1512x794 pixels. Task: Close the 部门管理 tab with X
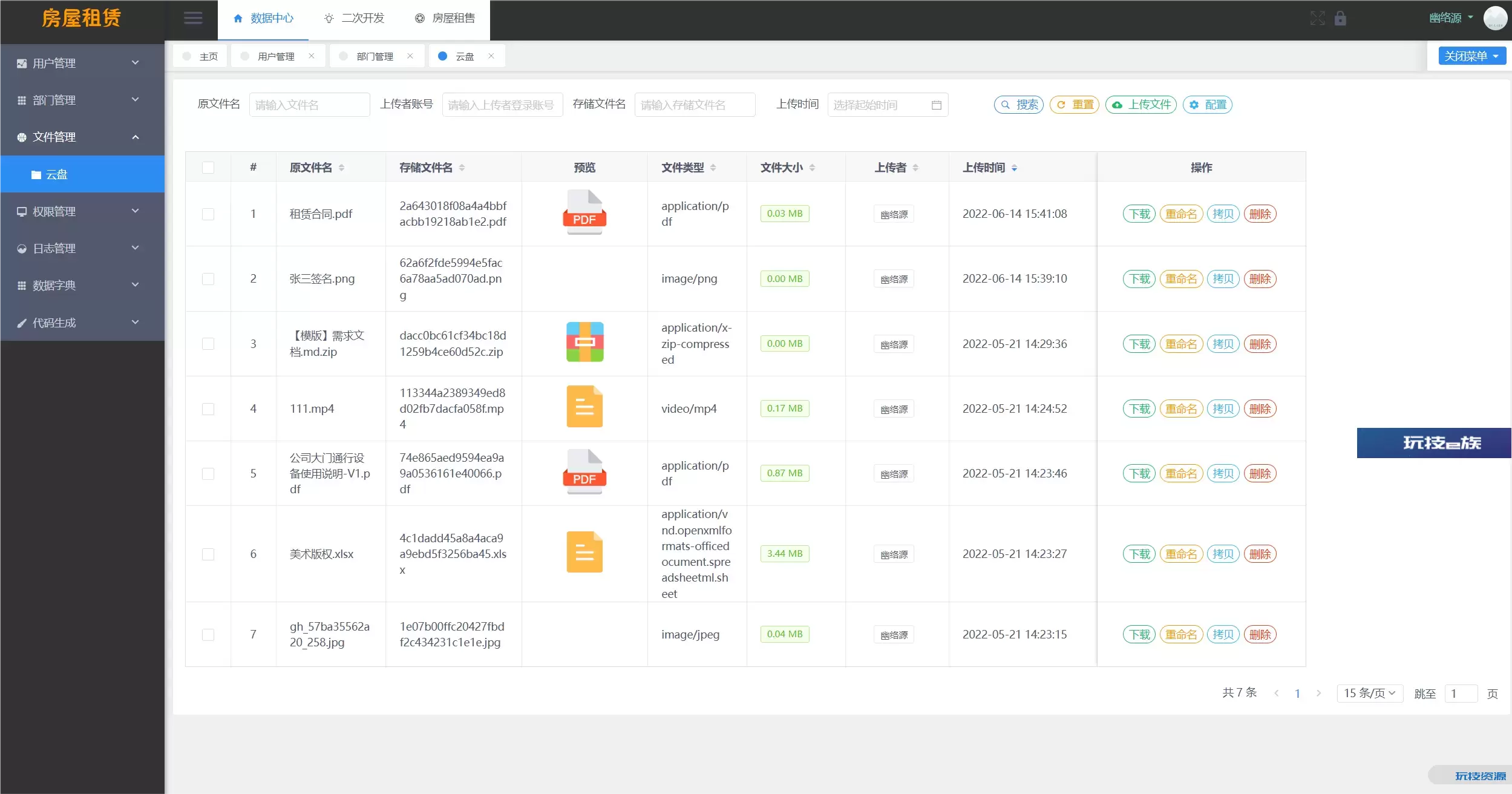pyautogui.click(x=410, y=56)
